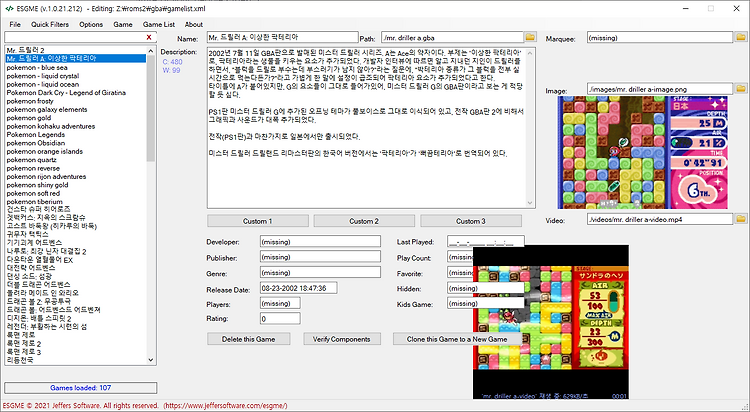The height and width of the screenshot is (412, 750).
Task: Browse for the Marquee file folder icon
Action: [740, 37]
